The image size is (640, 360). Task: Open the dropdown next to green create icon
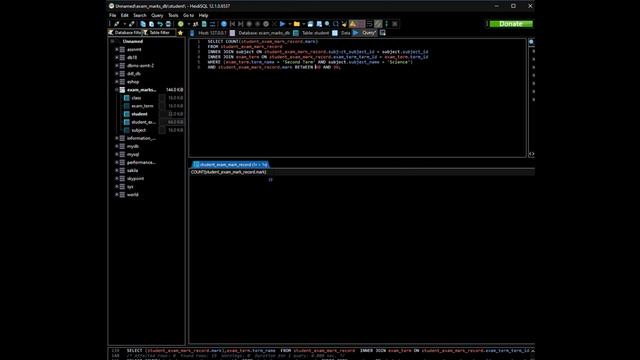pos(189,24)
